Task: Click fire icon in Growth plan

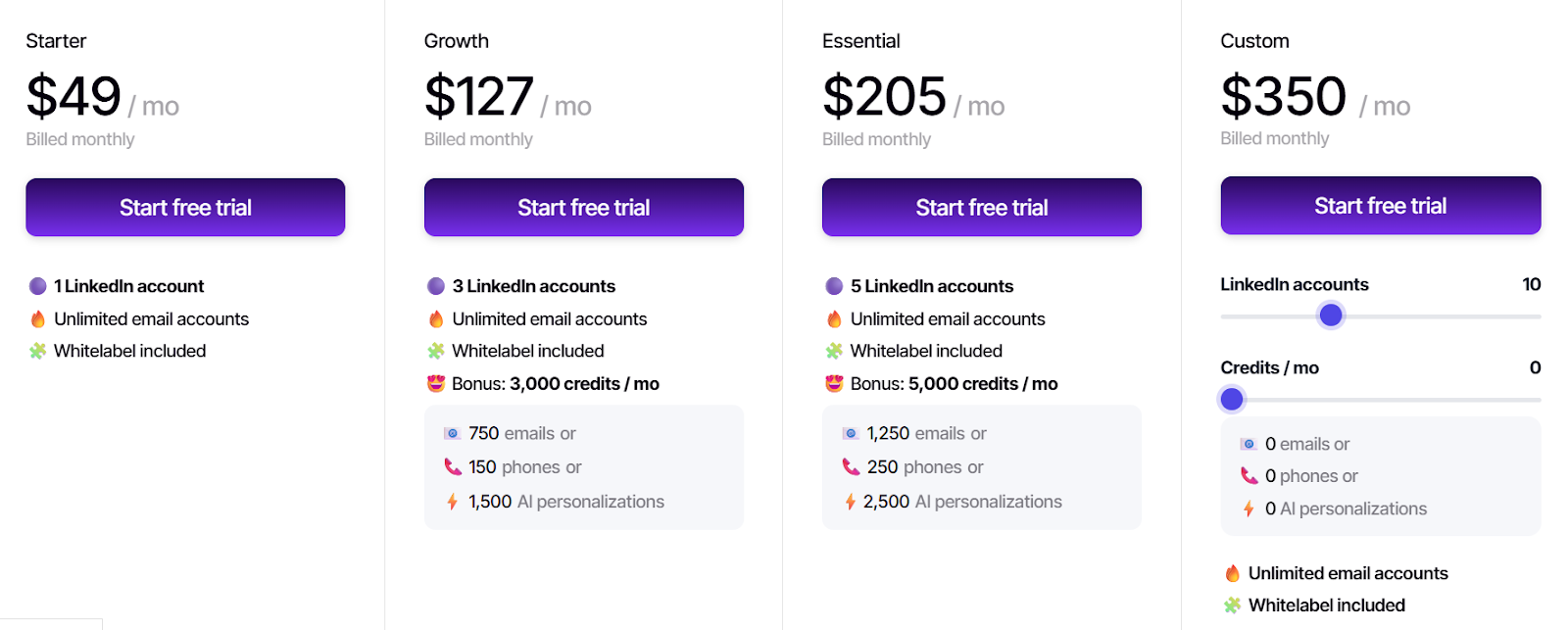Action: click(x=436, y=318)
